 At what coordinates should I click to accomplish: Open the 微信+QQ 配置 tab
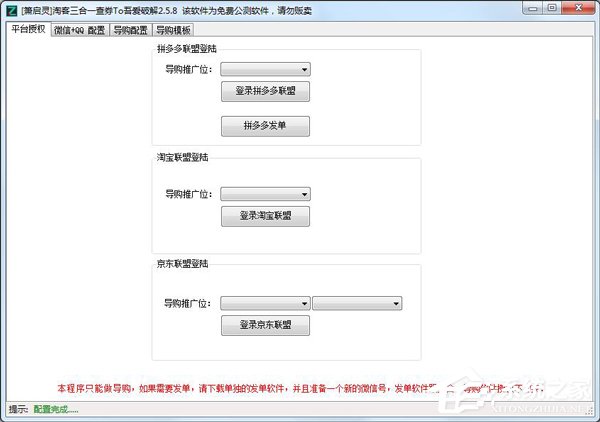coord(80,30)
